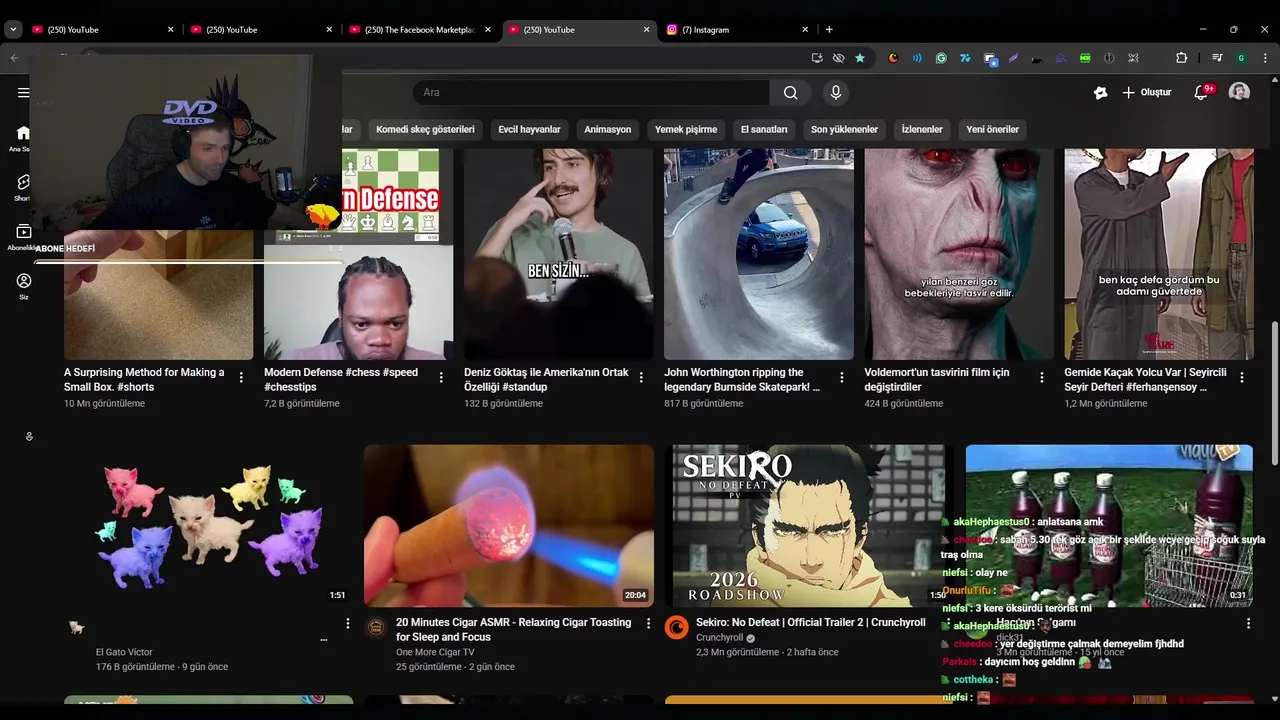
Task: Click the install app icon in address bar
Action: point(817,58)
